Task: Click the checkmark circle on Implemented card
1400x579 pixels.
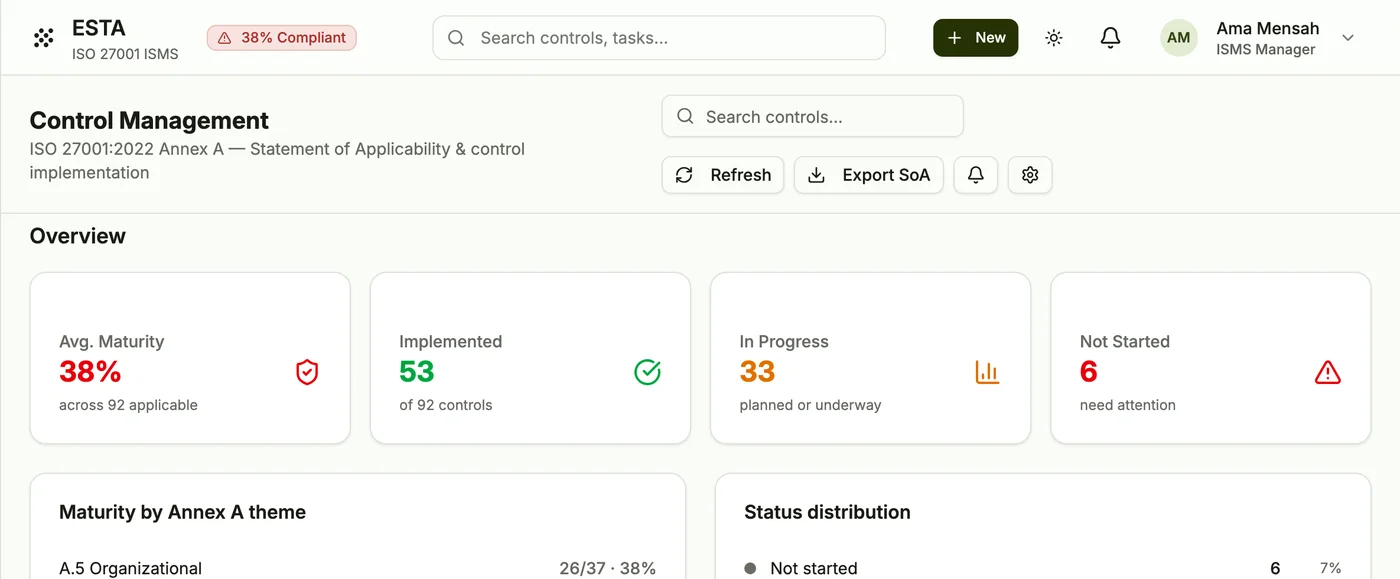Action: coord(648,373)
